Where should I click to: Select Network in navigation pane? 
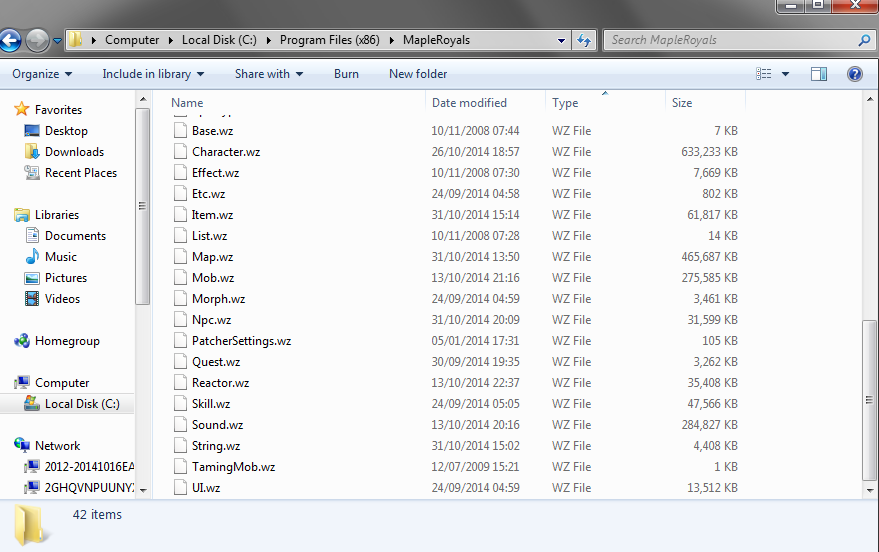[x=57, y=446]
